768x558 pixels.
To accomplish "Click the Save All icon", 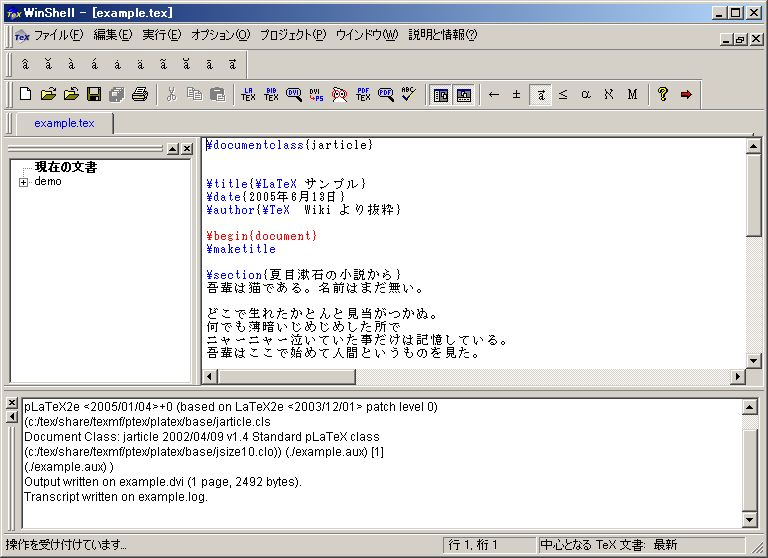I will pyautogui.click(x=117, y=94).
